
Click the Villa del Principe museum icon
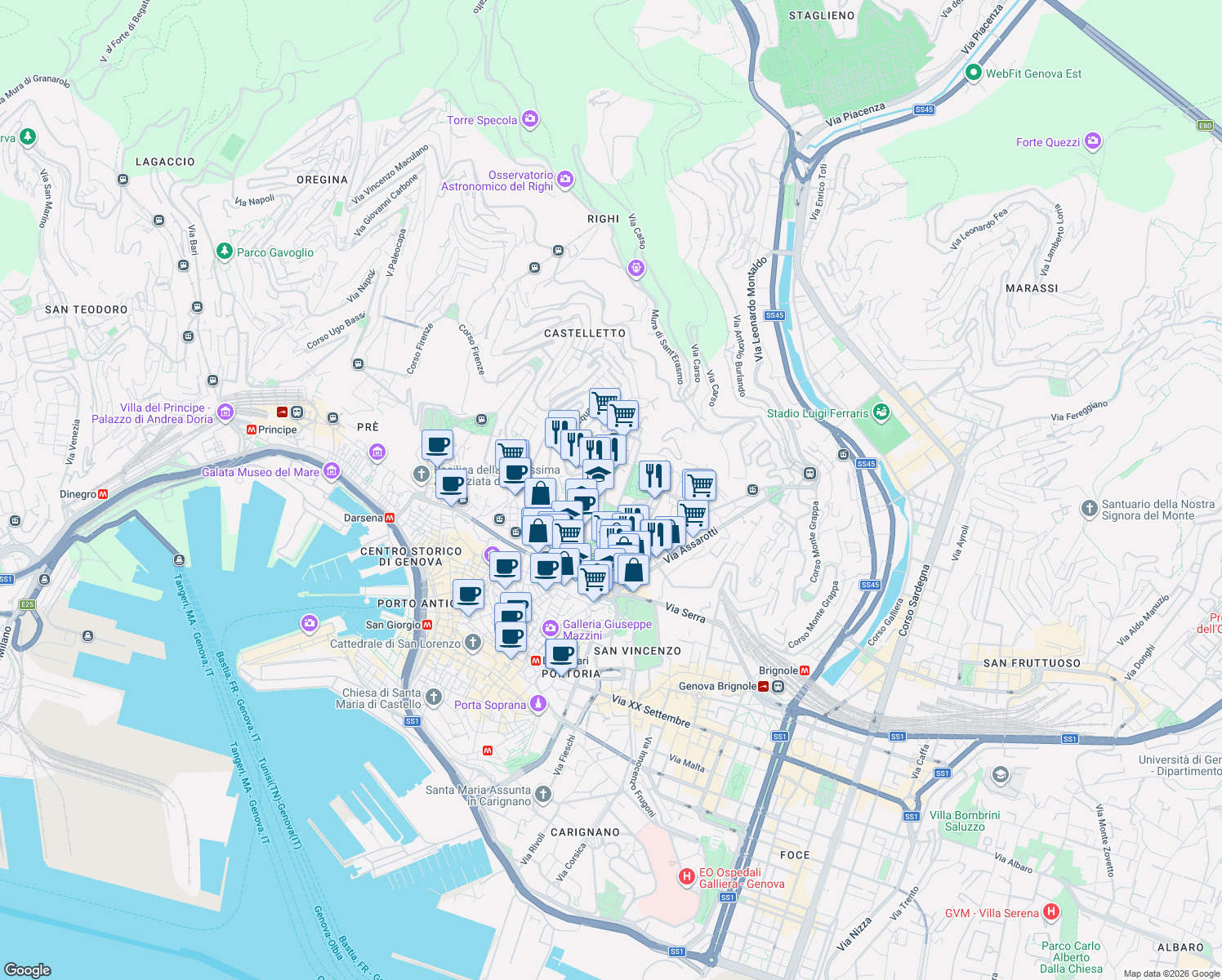click(x=225, y=412)
